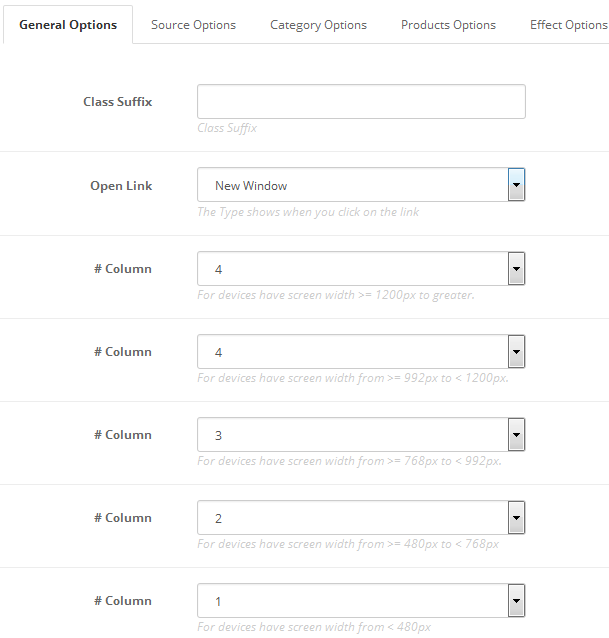Image resolution: width=609 pixels, height=638 pixels.
Task: Focus the Class Suffix text field
Action: [x=361, y=102]
